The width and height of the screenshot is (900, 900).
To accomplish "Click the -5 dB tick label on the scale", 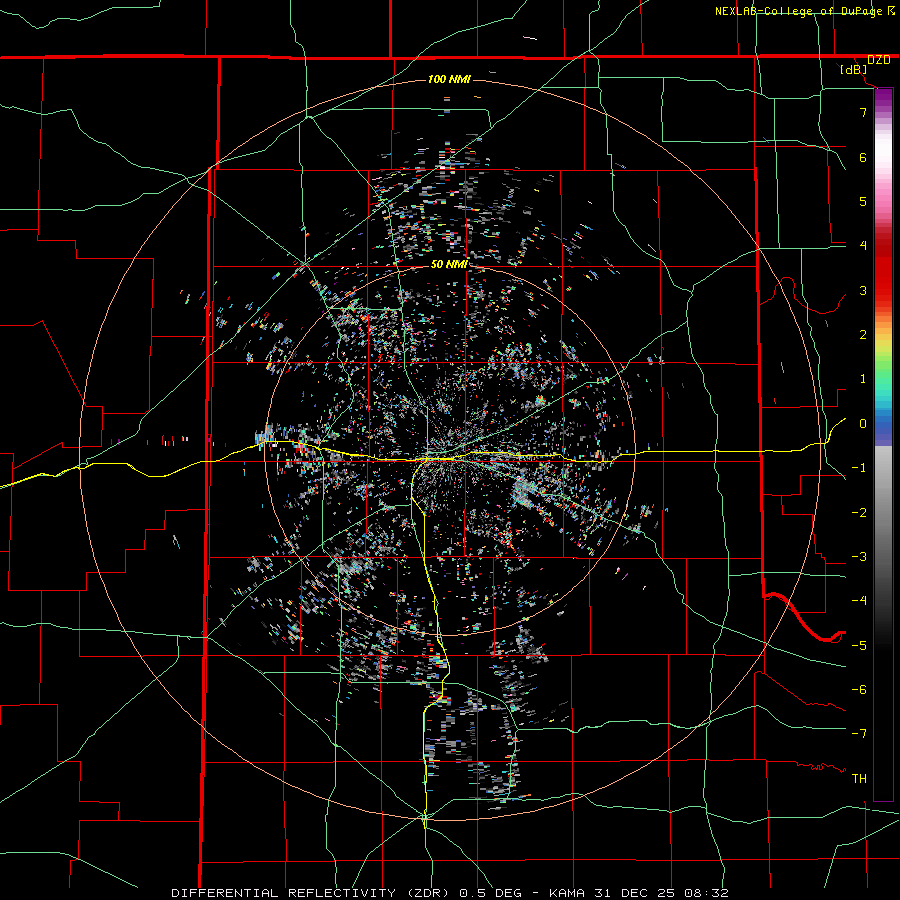I will 859,645.
